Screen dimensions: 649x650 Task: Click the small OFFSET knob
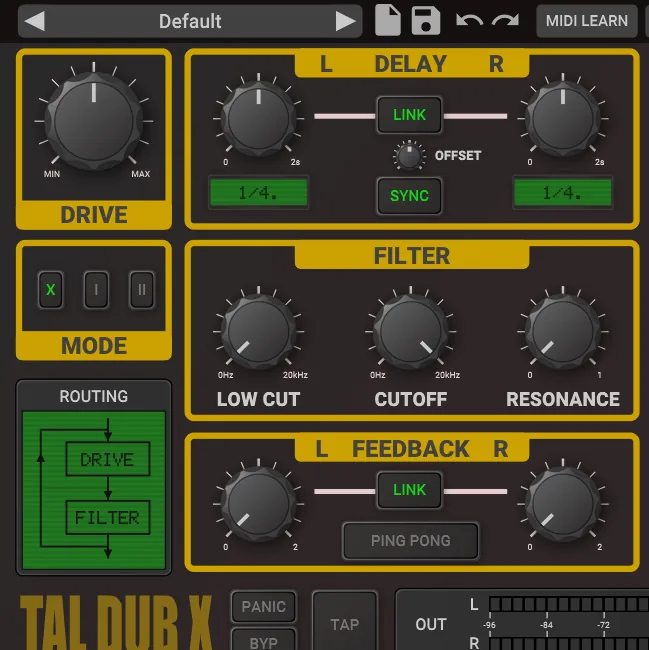tap(409, 156)
